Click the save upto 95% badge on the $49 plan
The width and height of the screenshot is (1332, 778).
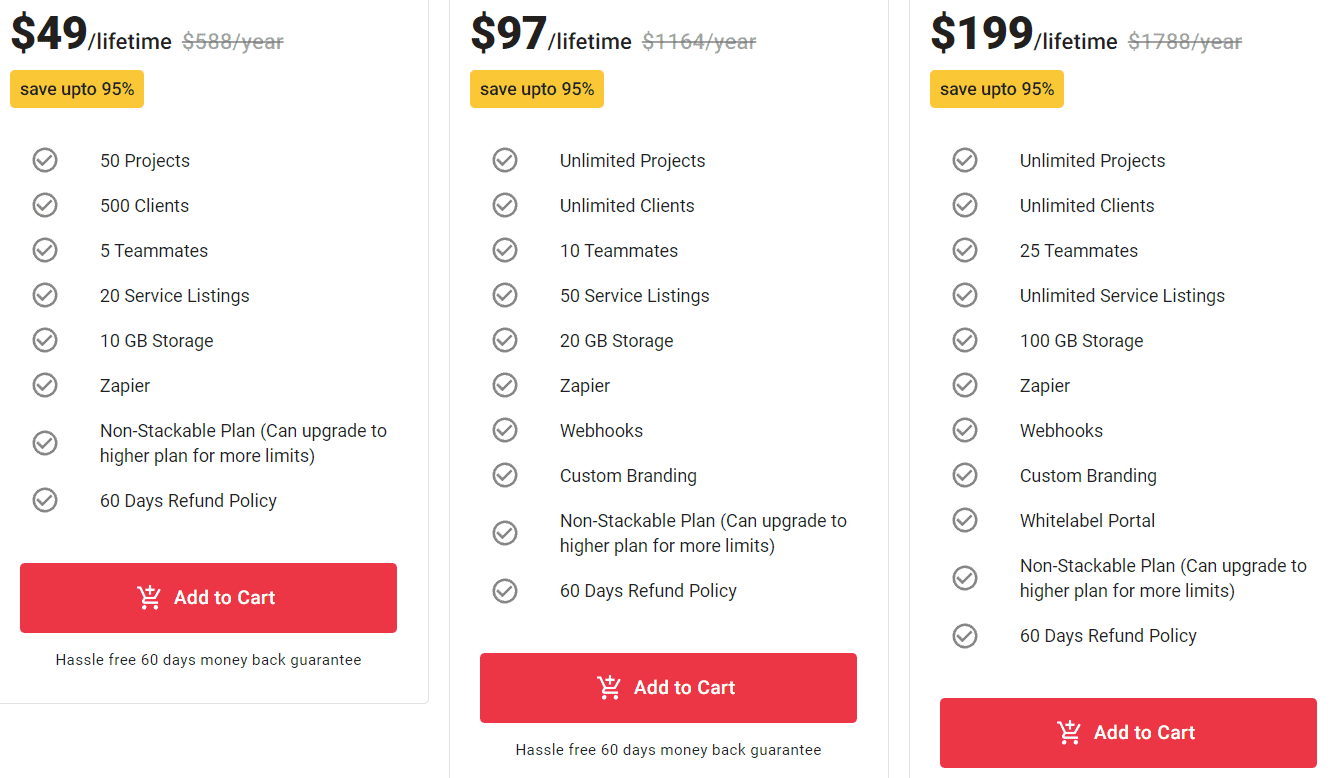pos(76,88)
